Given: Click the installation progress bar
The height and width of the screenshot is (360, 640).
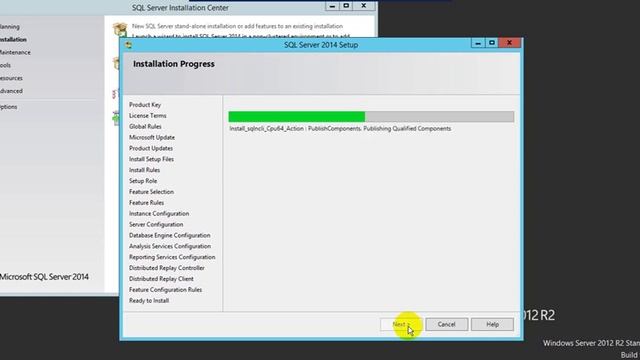Looking at the screenshot, I should pyautogui.click(x=371, y=117).
